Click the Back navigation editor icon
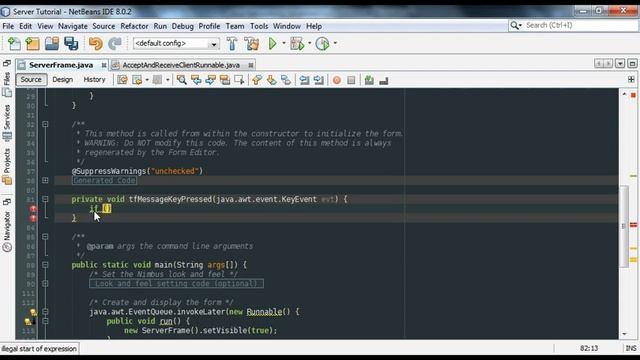640x360 pixels. (137, 80)
